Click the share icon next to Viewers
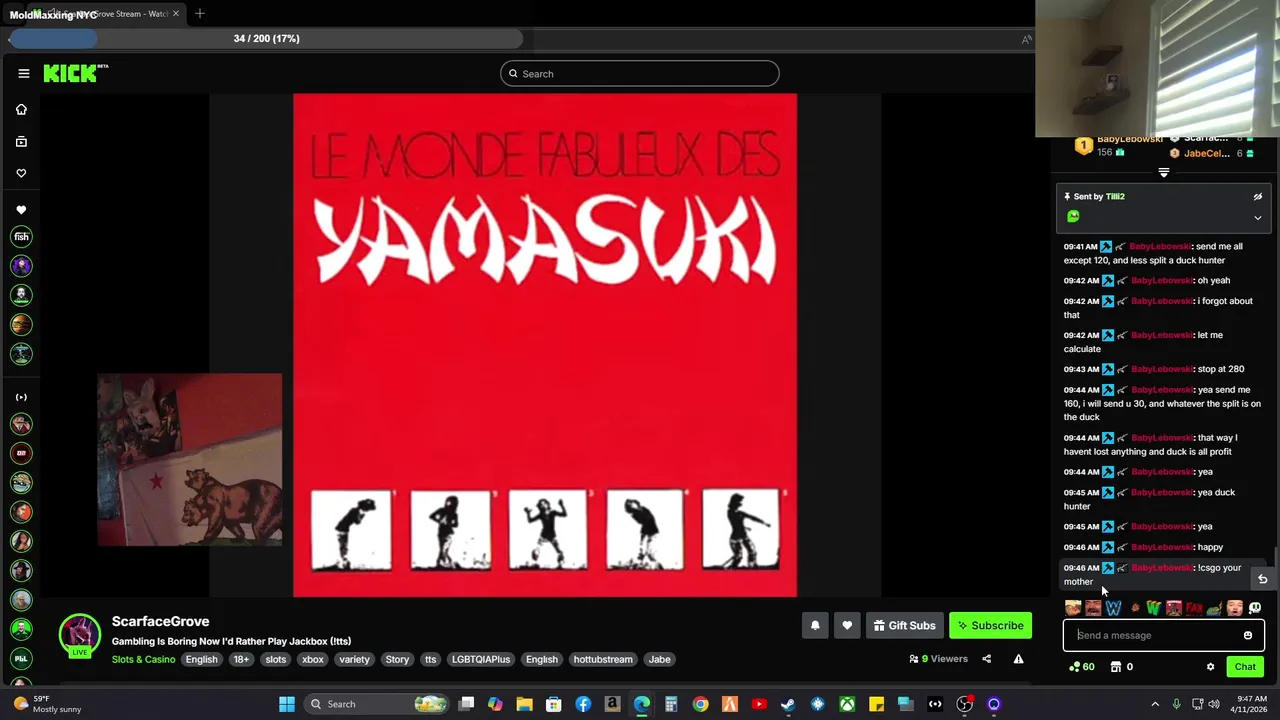The width and height of the screenshot is (1280, 720). [986, 659]
